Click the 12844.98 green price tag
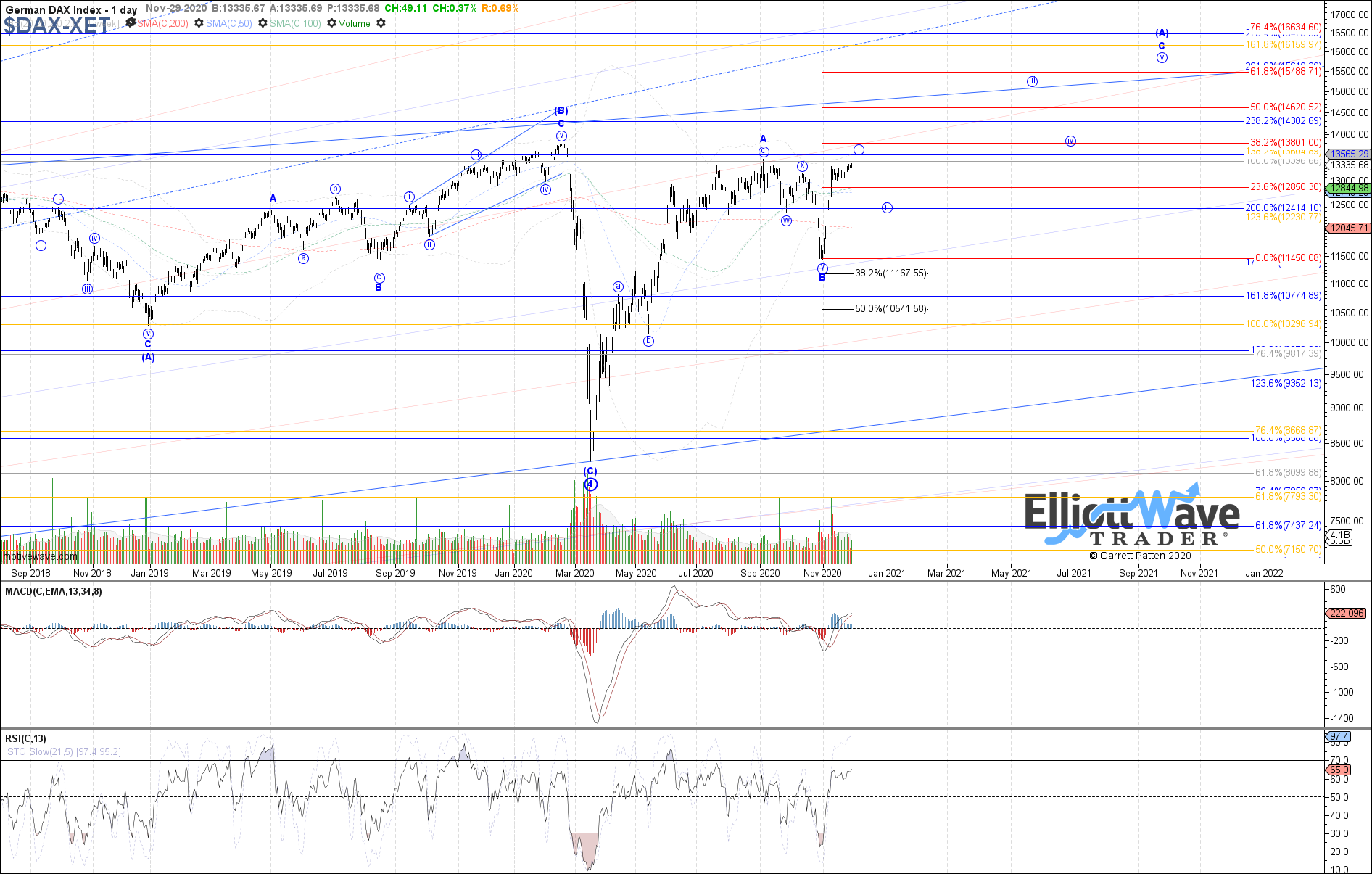Image resolution: width=1372 pixels, height=874 pixels. pos(1349,189)
